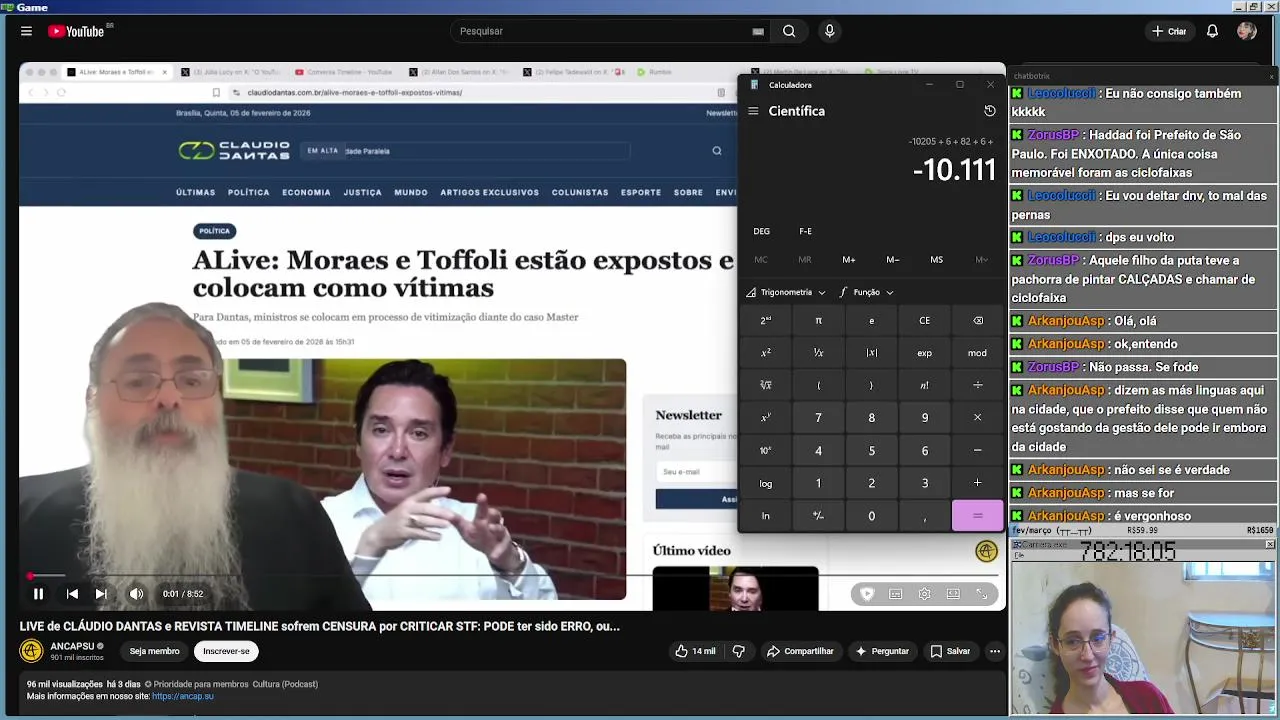The height and width of the screenshot is (720, 1280).
Task: Subscribe with the Inscrever-se button
Action: click(x=226, y=651)
